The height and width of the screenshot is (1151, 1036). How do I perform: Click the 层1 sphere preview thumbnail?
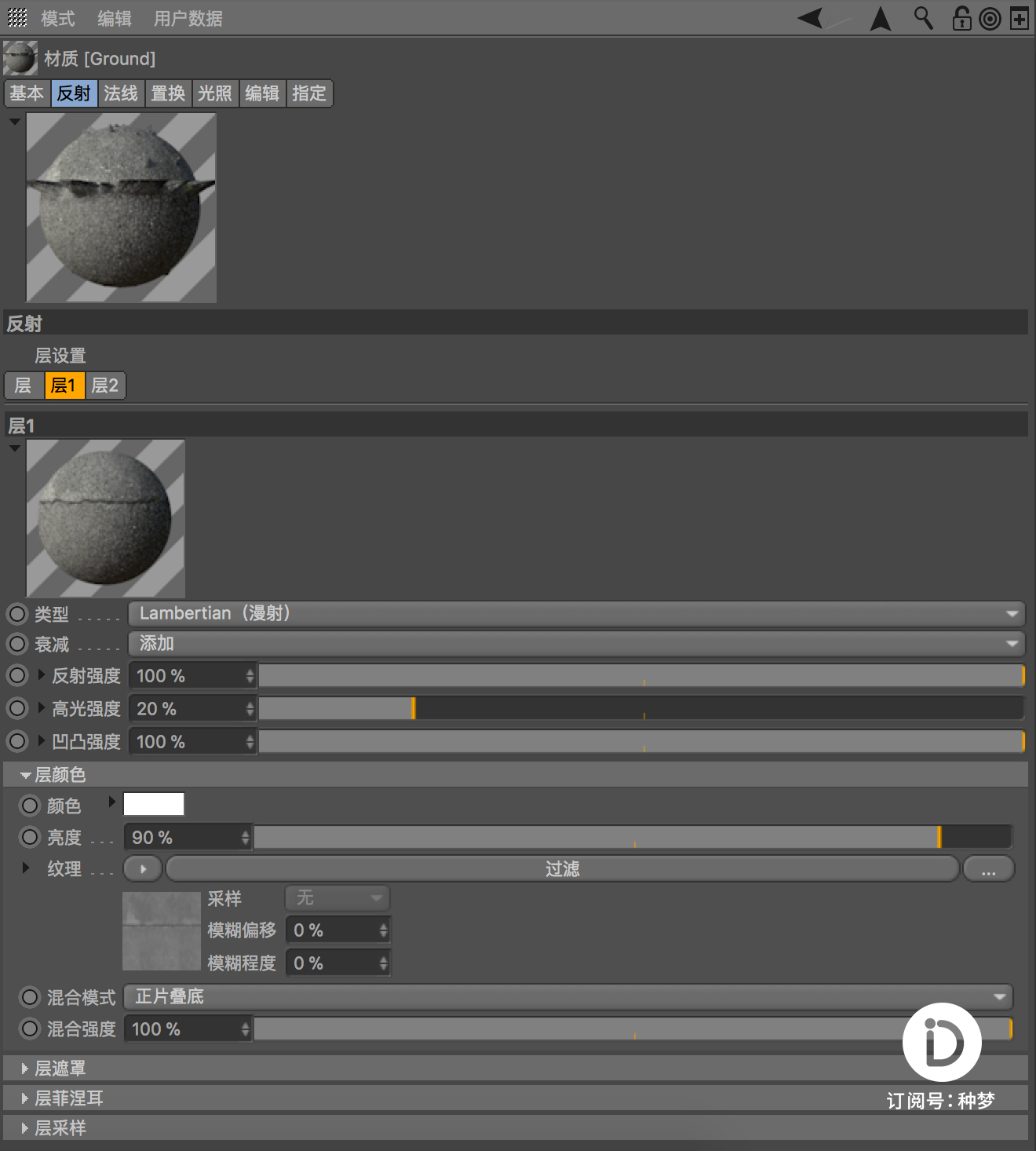coord(106,518)
